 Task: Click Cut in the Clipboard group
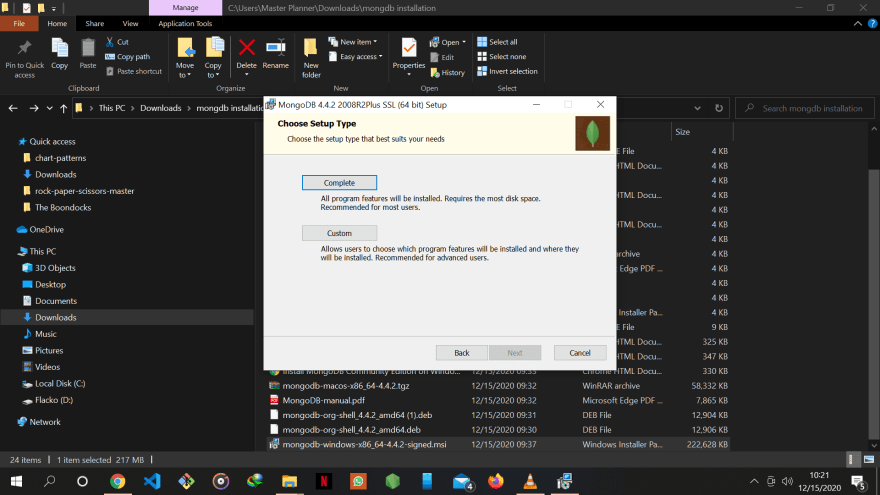pos(117,42)
